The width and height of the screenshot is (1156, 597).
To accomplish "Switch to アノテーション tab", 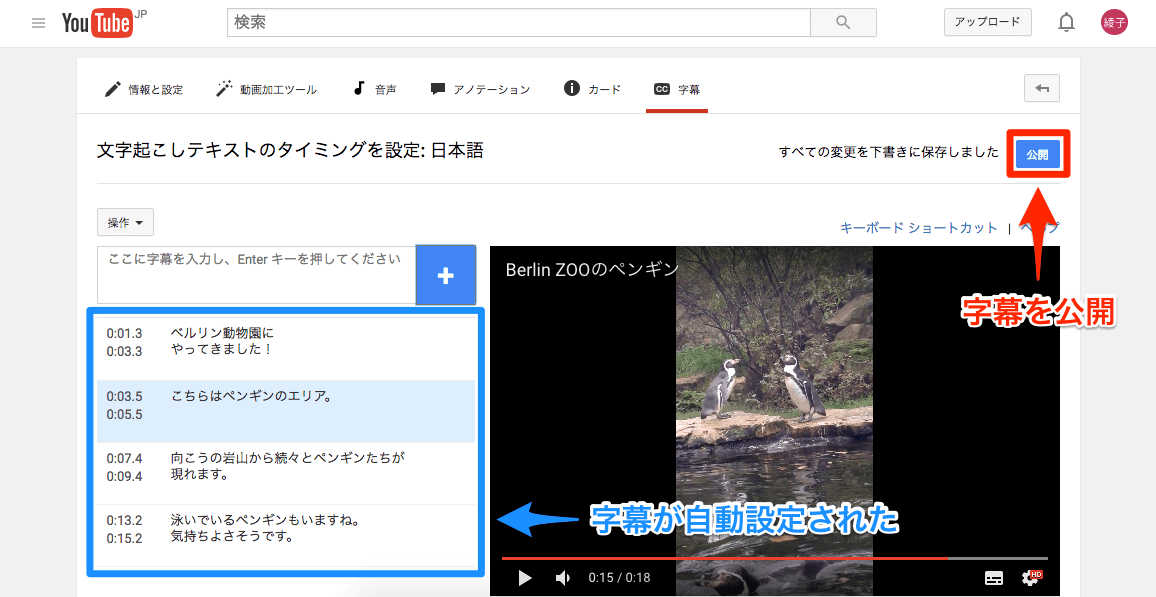I will 480,89.
